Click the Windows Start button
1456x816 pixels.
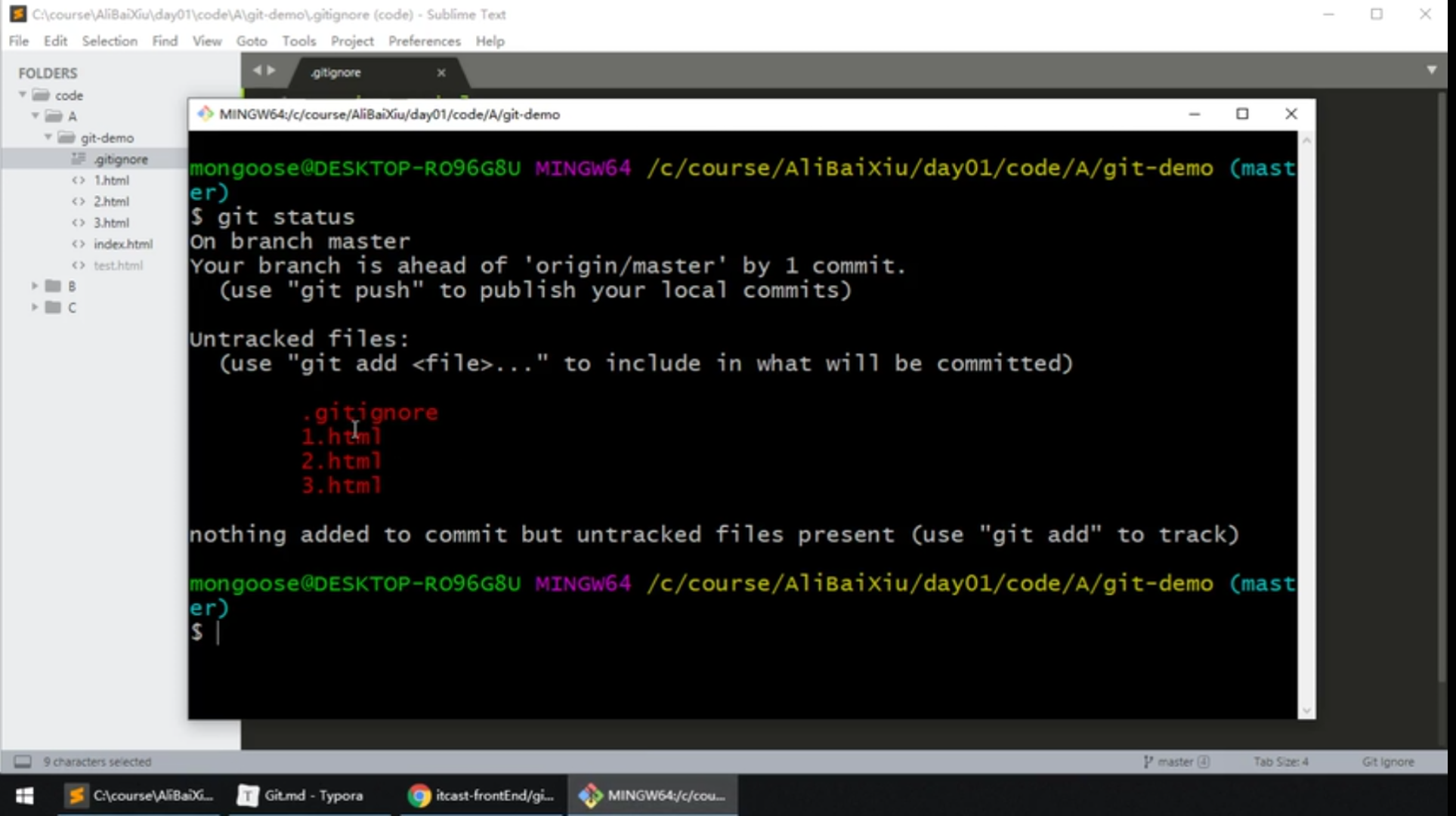[24, 796]
